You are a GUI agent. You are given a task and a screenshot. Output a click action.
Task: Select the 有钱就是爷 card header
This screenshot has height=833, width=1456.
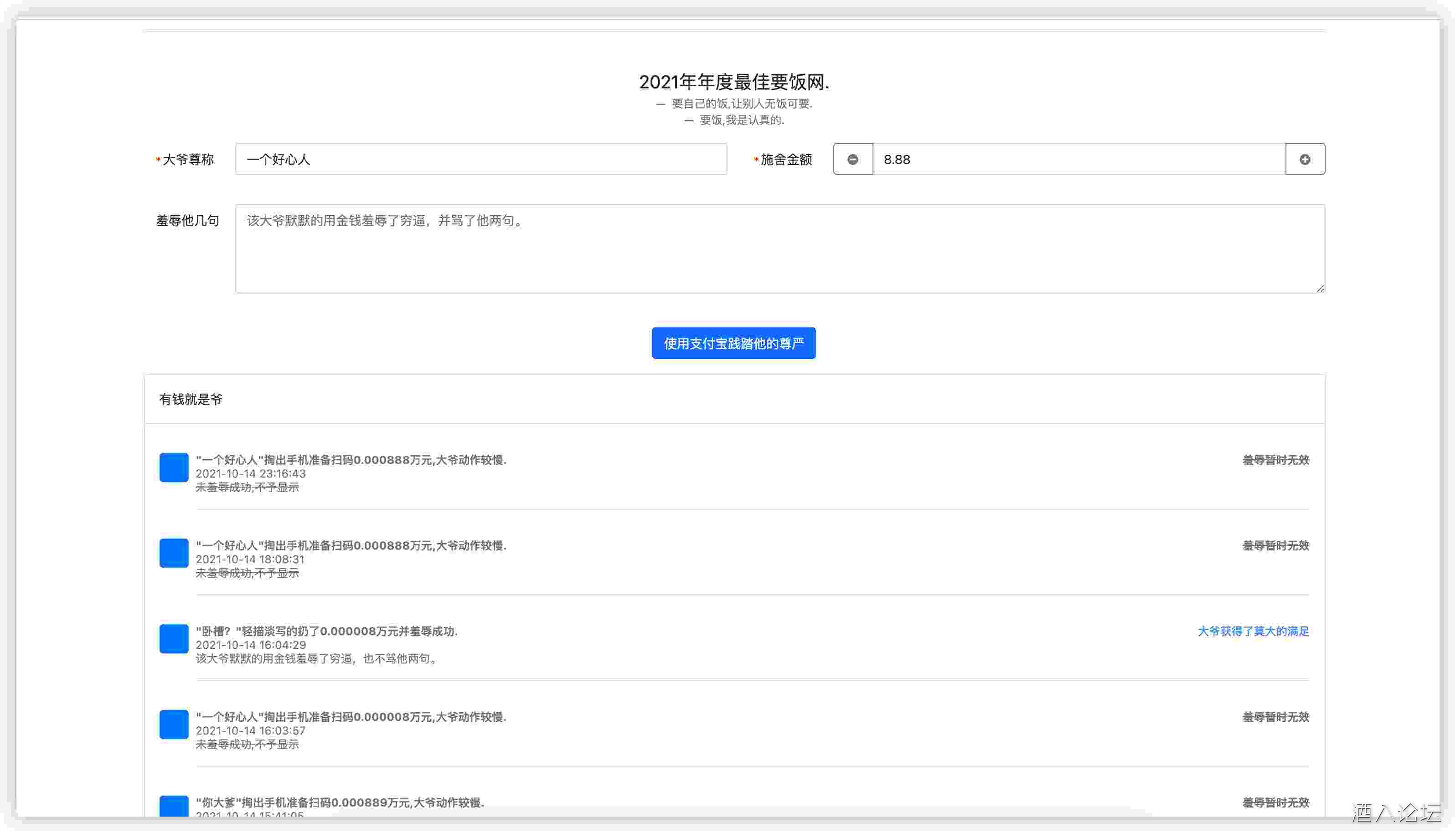(x=191, y=399)
